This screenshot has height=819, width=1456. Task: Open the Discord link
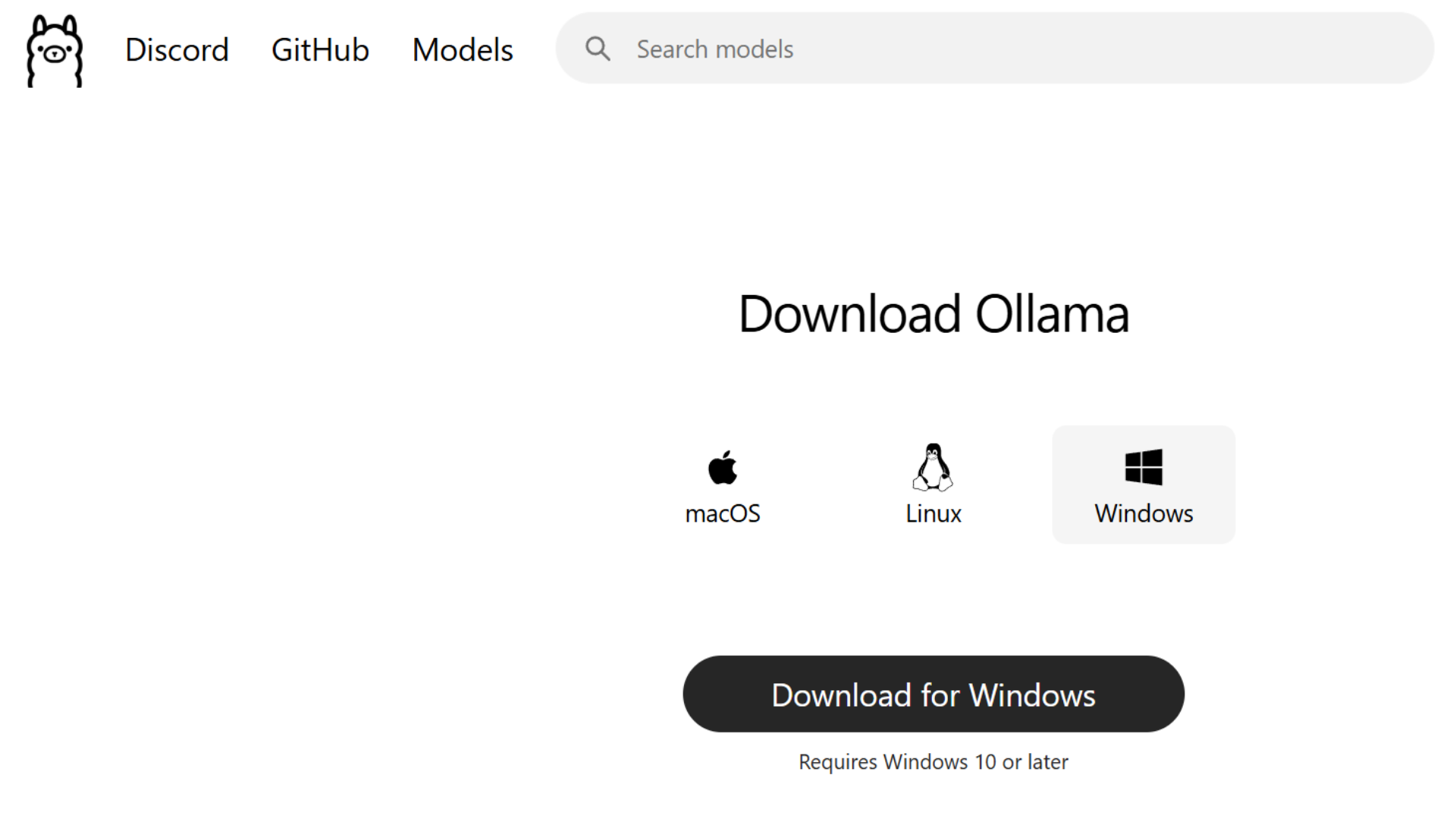coord(177,50)
